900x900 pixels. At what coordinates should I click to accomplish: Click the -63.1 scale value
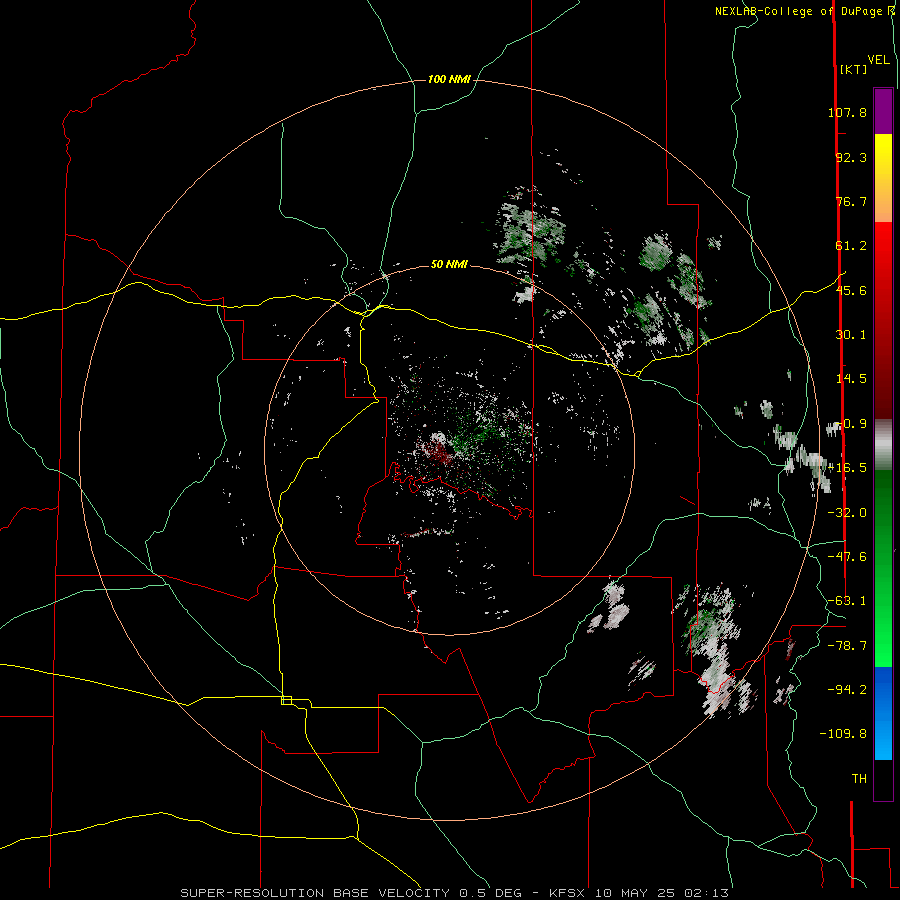pos(847,601)
